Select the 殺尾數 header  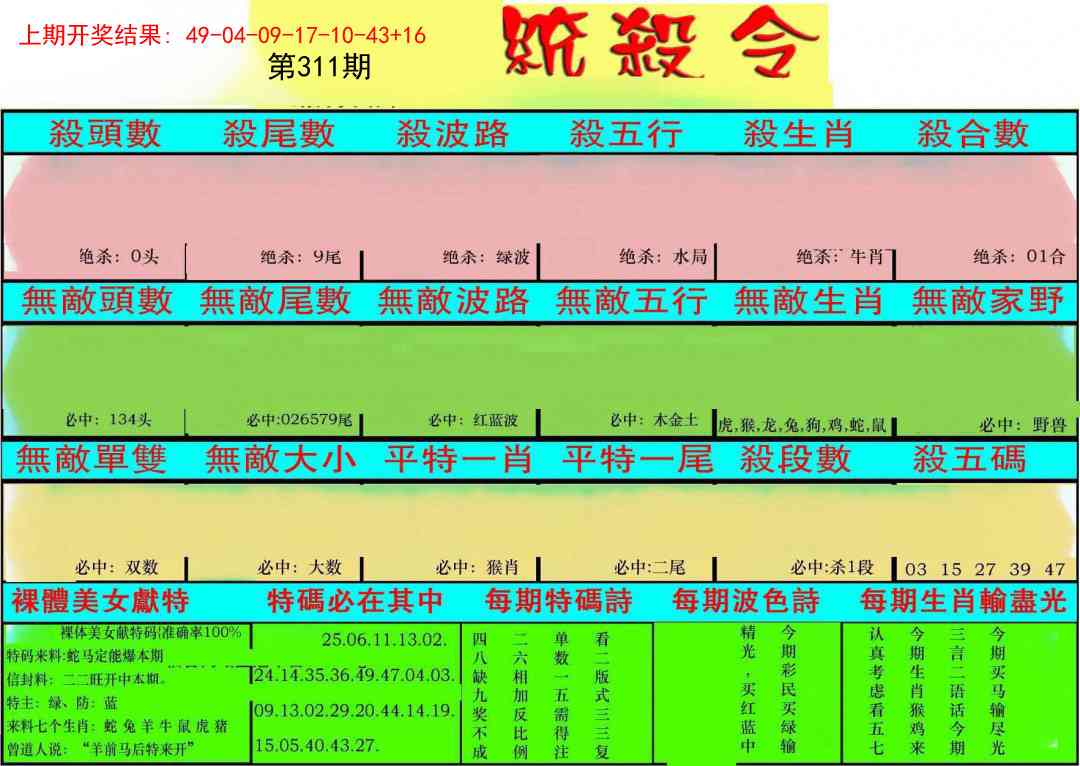pyautogui.click(x=278, y=133)
